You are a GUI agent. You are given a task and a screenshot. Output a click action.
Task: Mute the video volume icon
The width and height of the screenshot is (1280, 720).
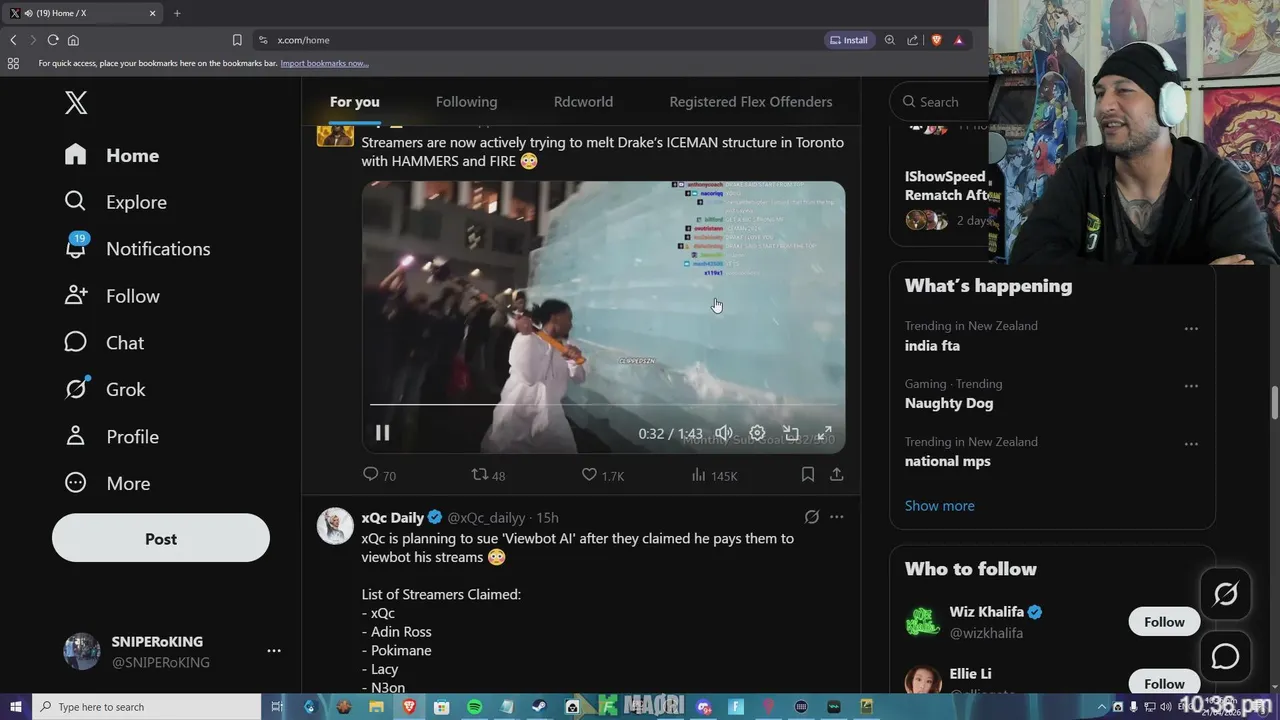click(x=723, y=433)
